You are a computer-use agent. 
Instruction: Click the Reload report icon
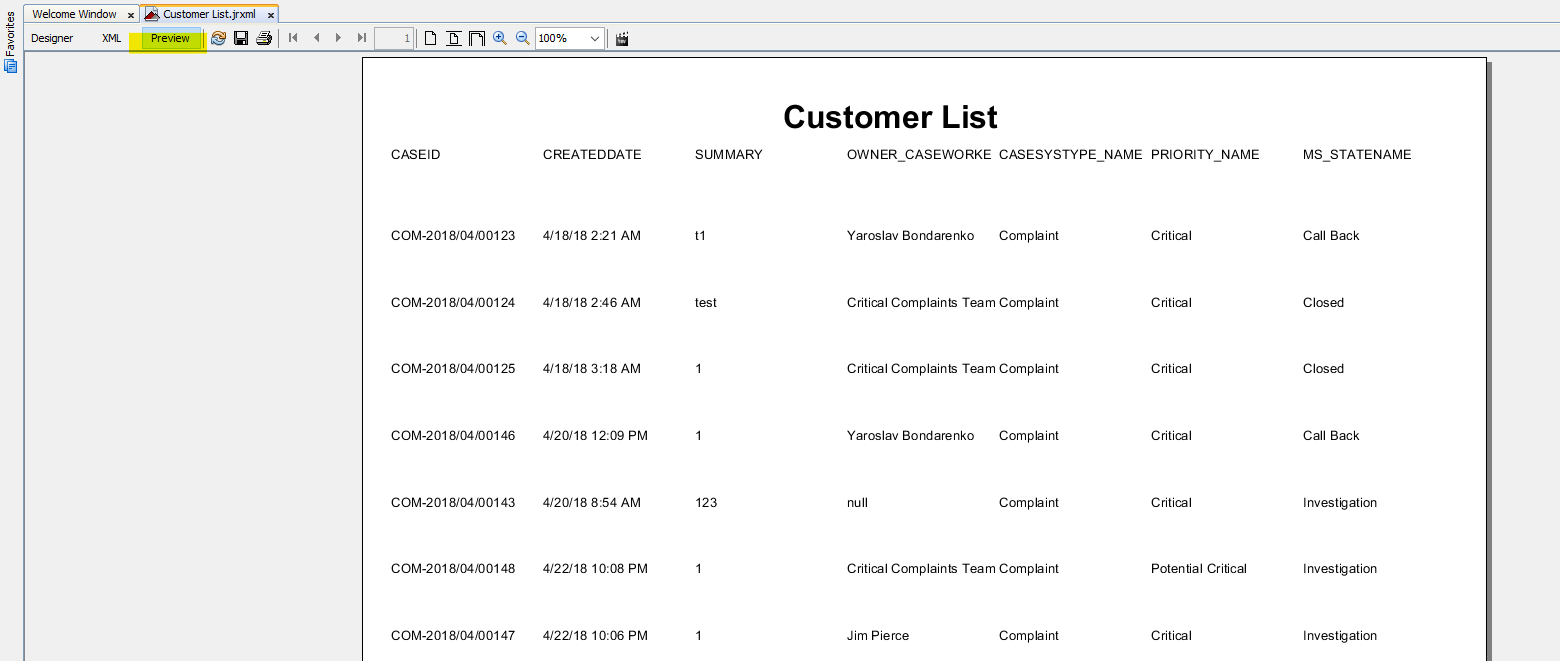(x=218, y=38)
